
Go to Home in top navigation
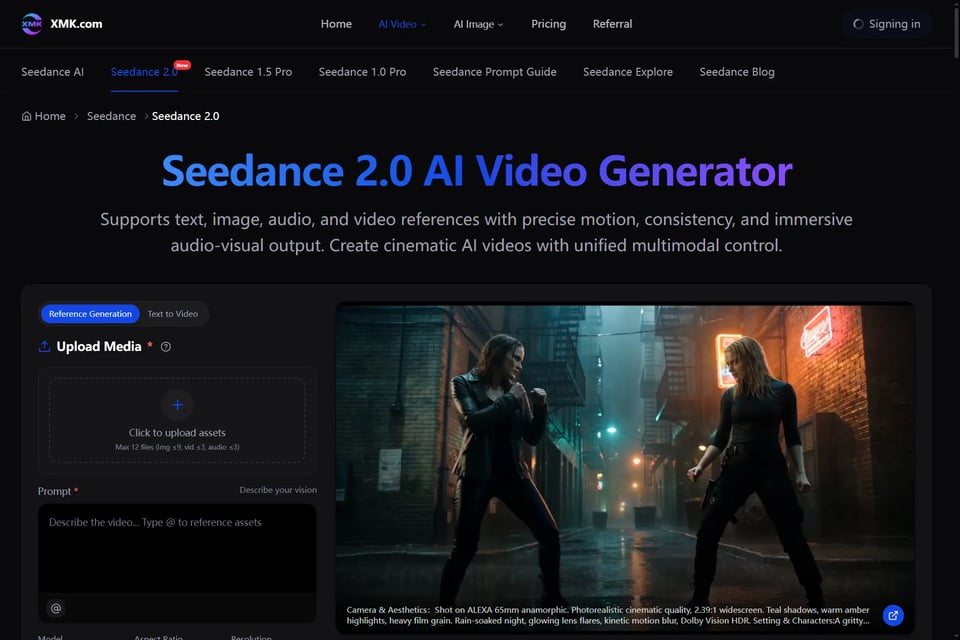[x=336, y=24]
